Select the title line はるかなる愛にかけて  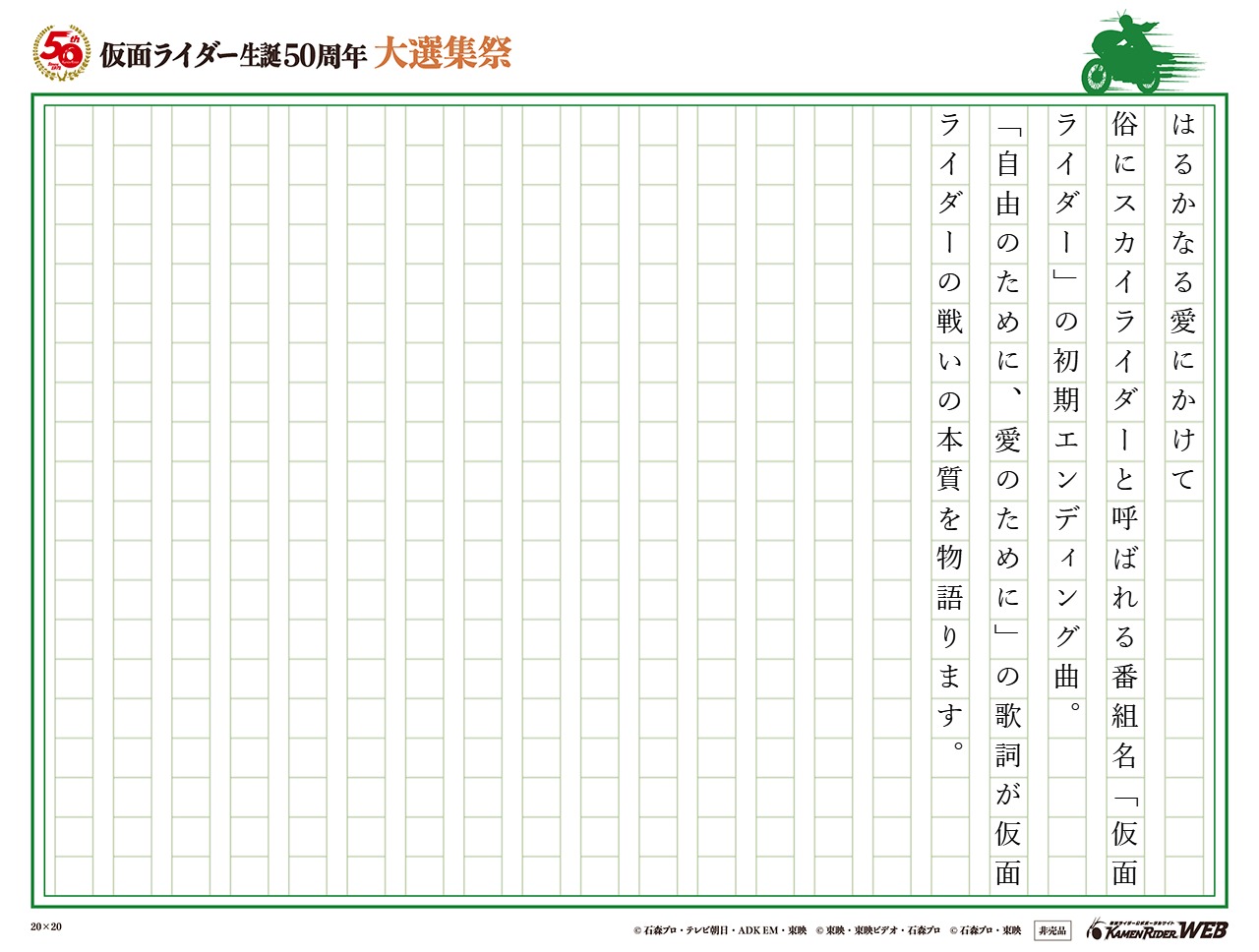(x=1183, y=301)
